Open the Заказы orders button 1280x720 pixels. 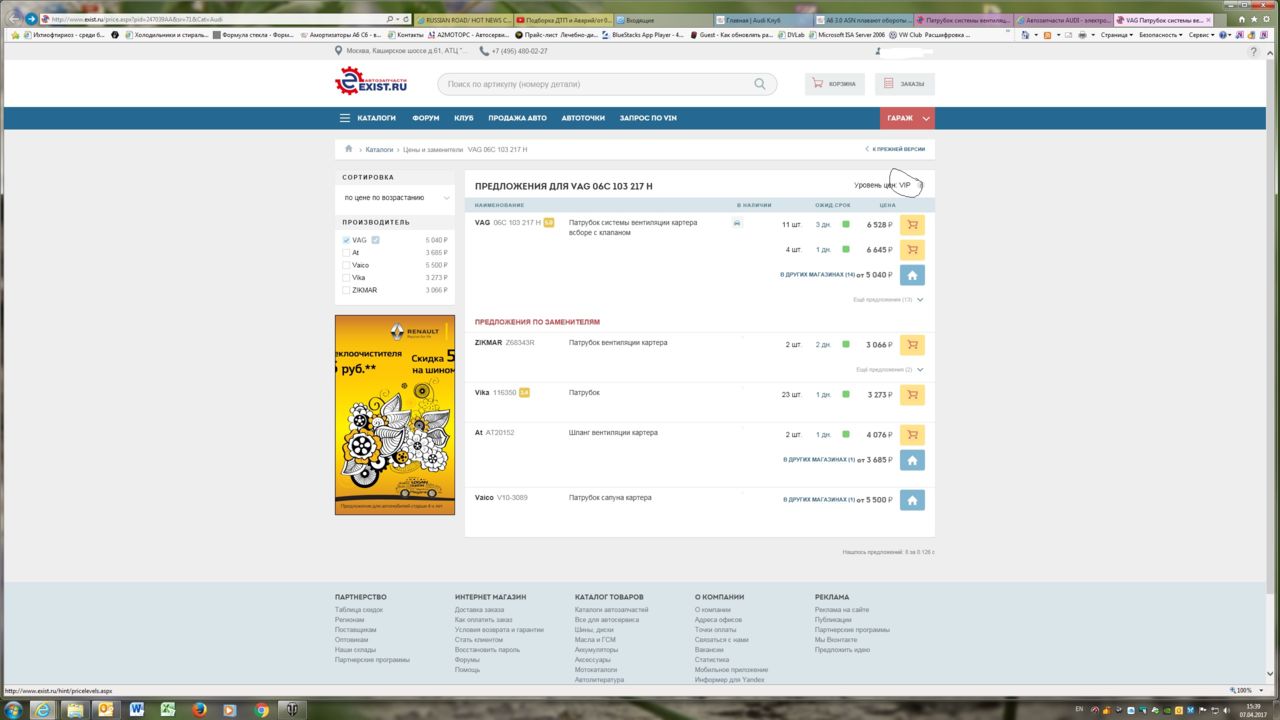pos(904,84)
